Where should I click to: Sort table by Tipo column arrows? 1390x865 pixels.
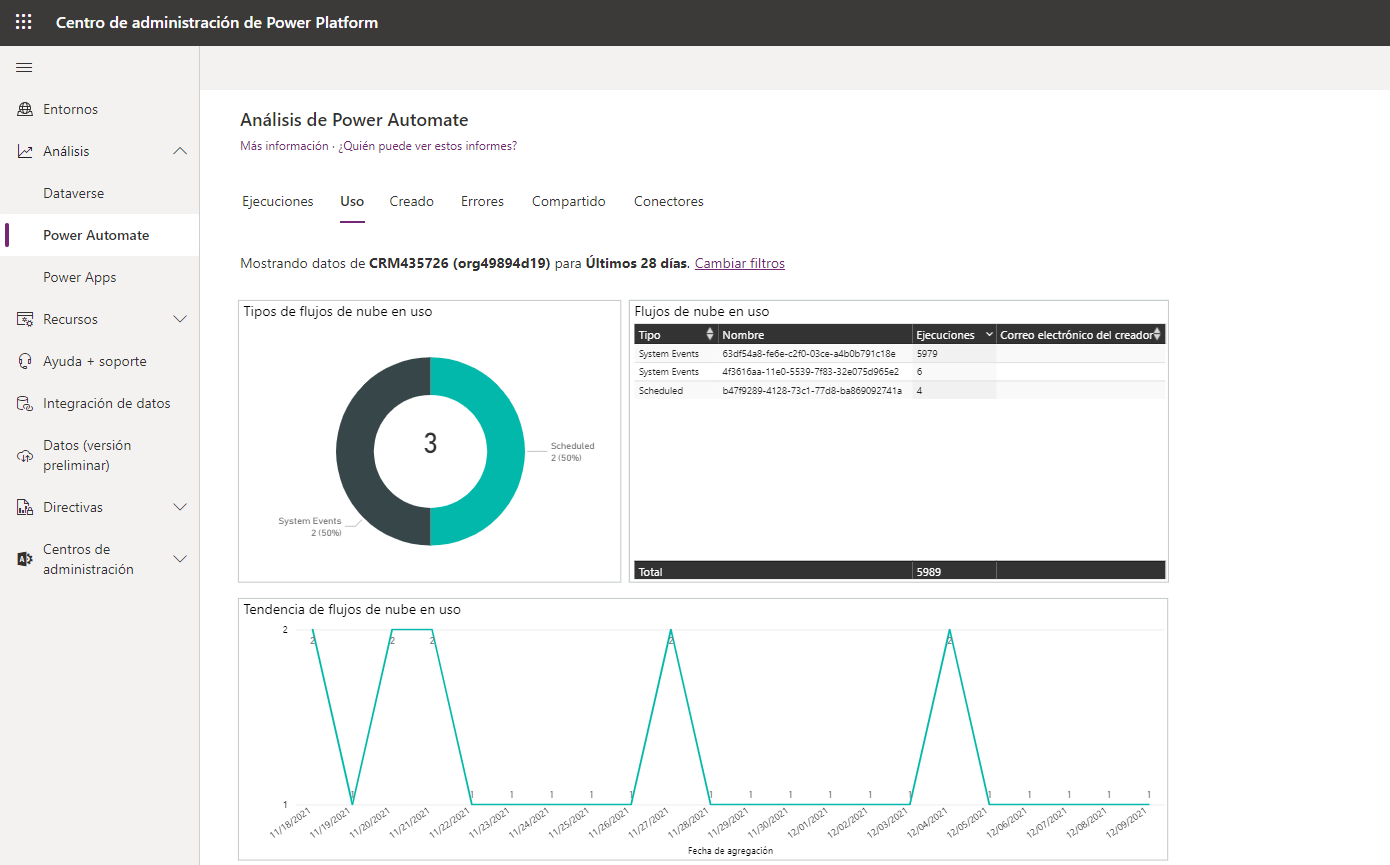pos(711,335)
